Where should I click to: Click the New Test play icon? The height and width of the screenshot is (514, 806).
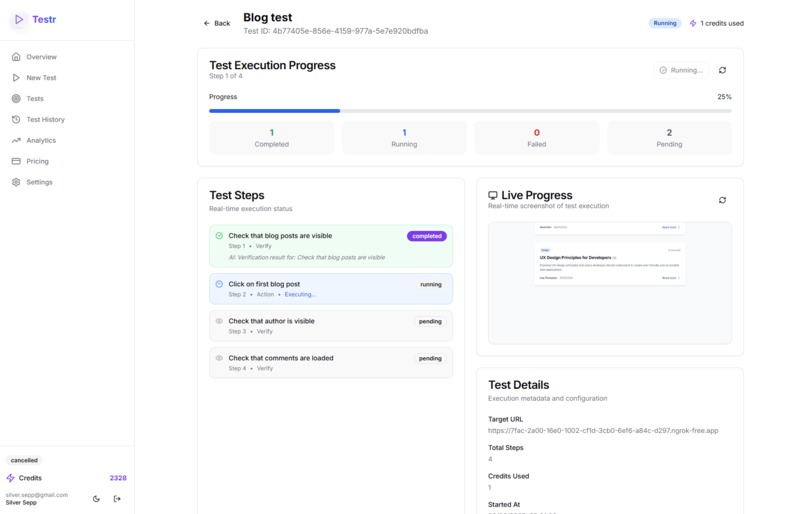click(x=16, y=78)
